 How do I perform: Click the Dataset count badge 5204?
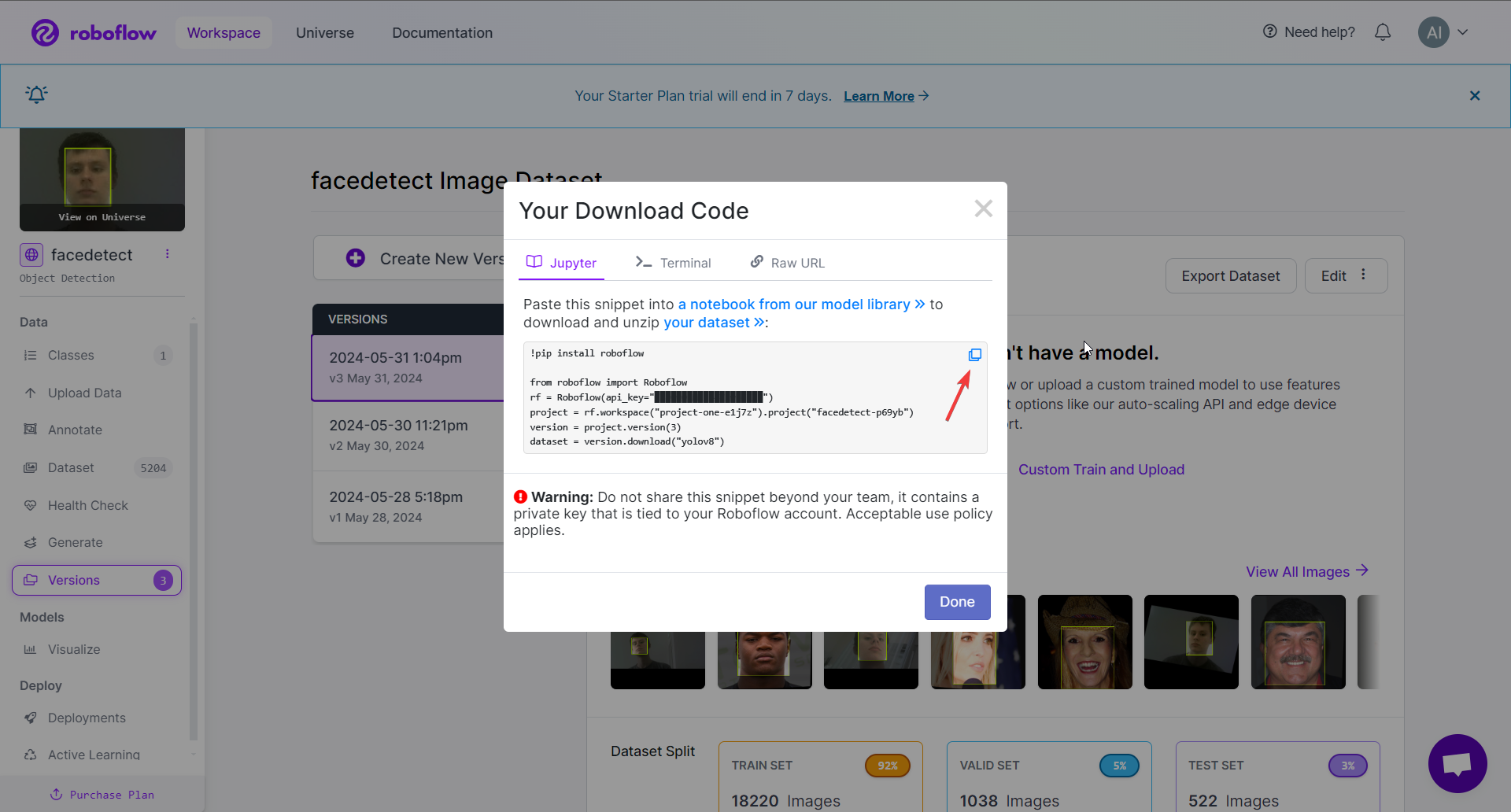click(153, 468)
